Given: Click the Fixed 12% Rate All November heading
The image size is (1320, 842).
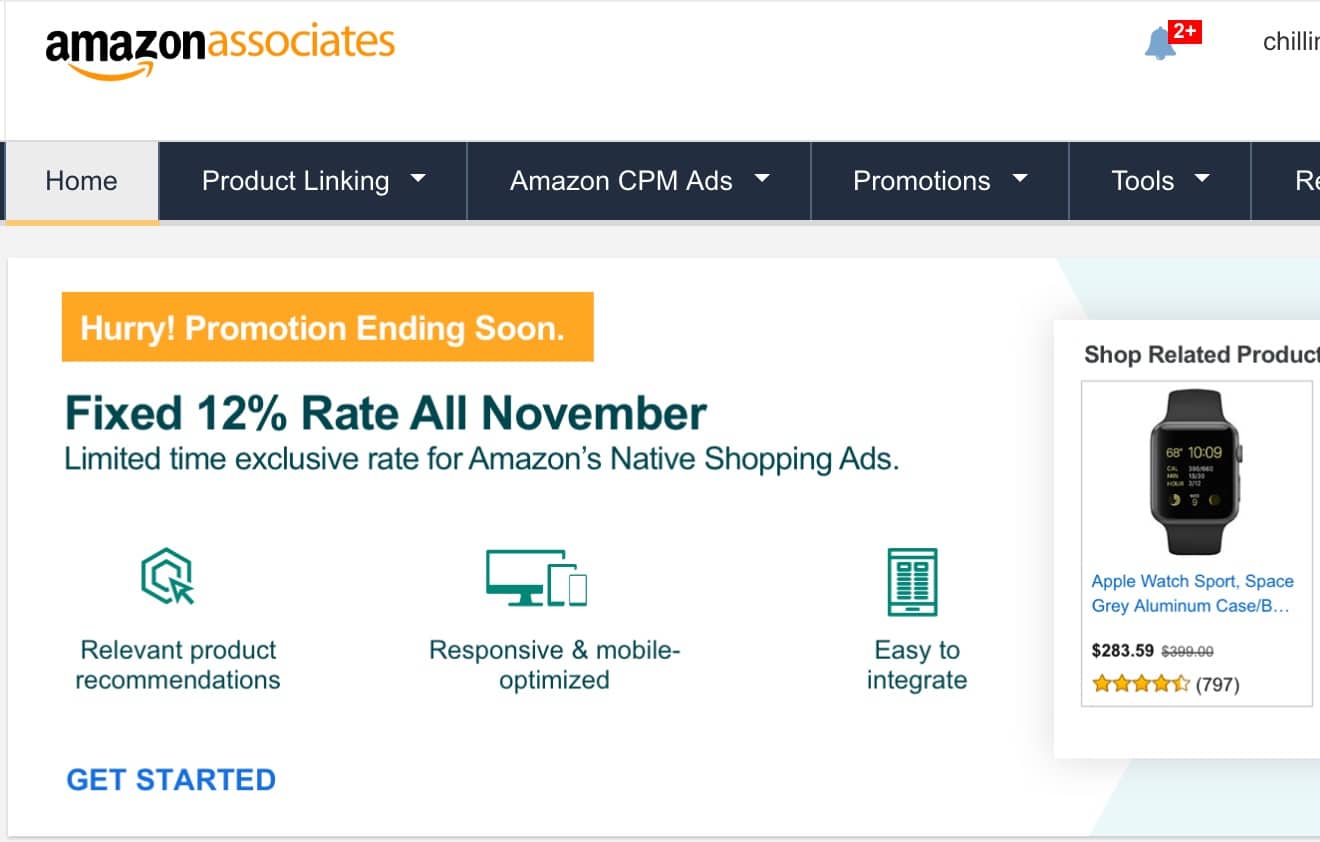Looking at the screenshot, I should (x=386, y=413).
